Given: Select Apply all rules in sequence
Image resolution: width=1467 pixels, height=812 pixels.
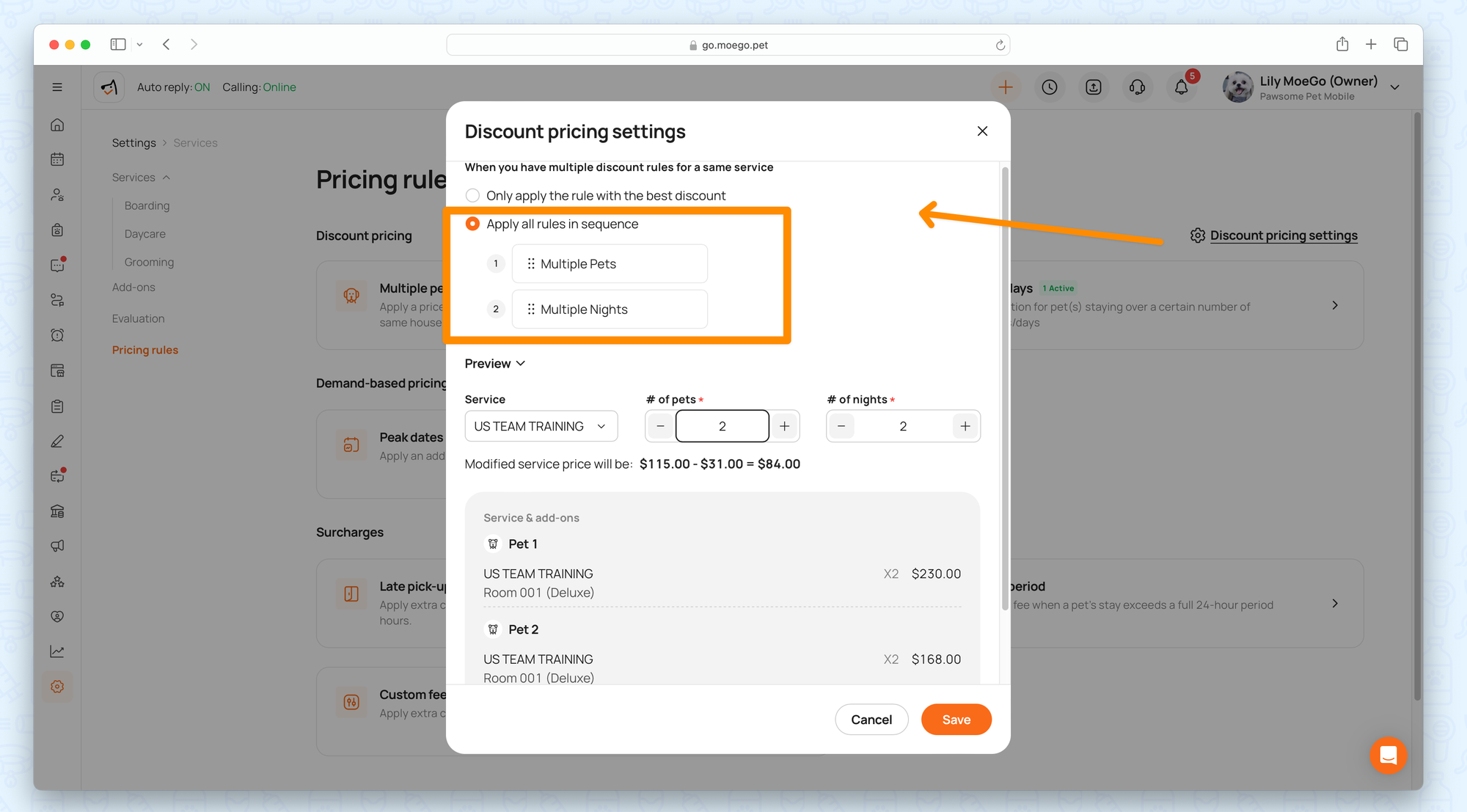Looking at the screenshot, I should tap(473, 224).
